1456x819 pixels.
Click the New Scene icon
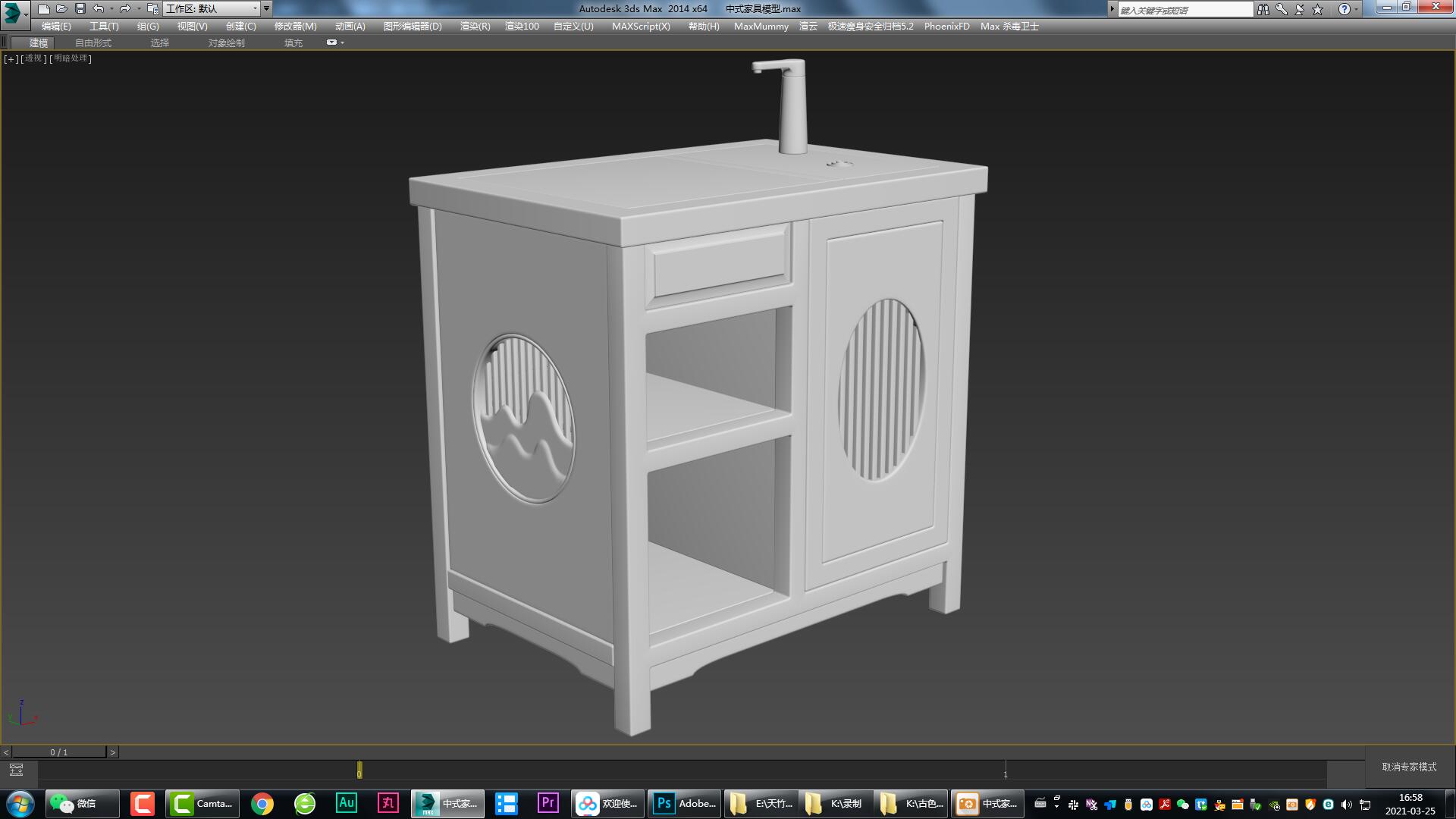click(44, 9)
